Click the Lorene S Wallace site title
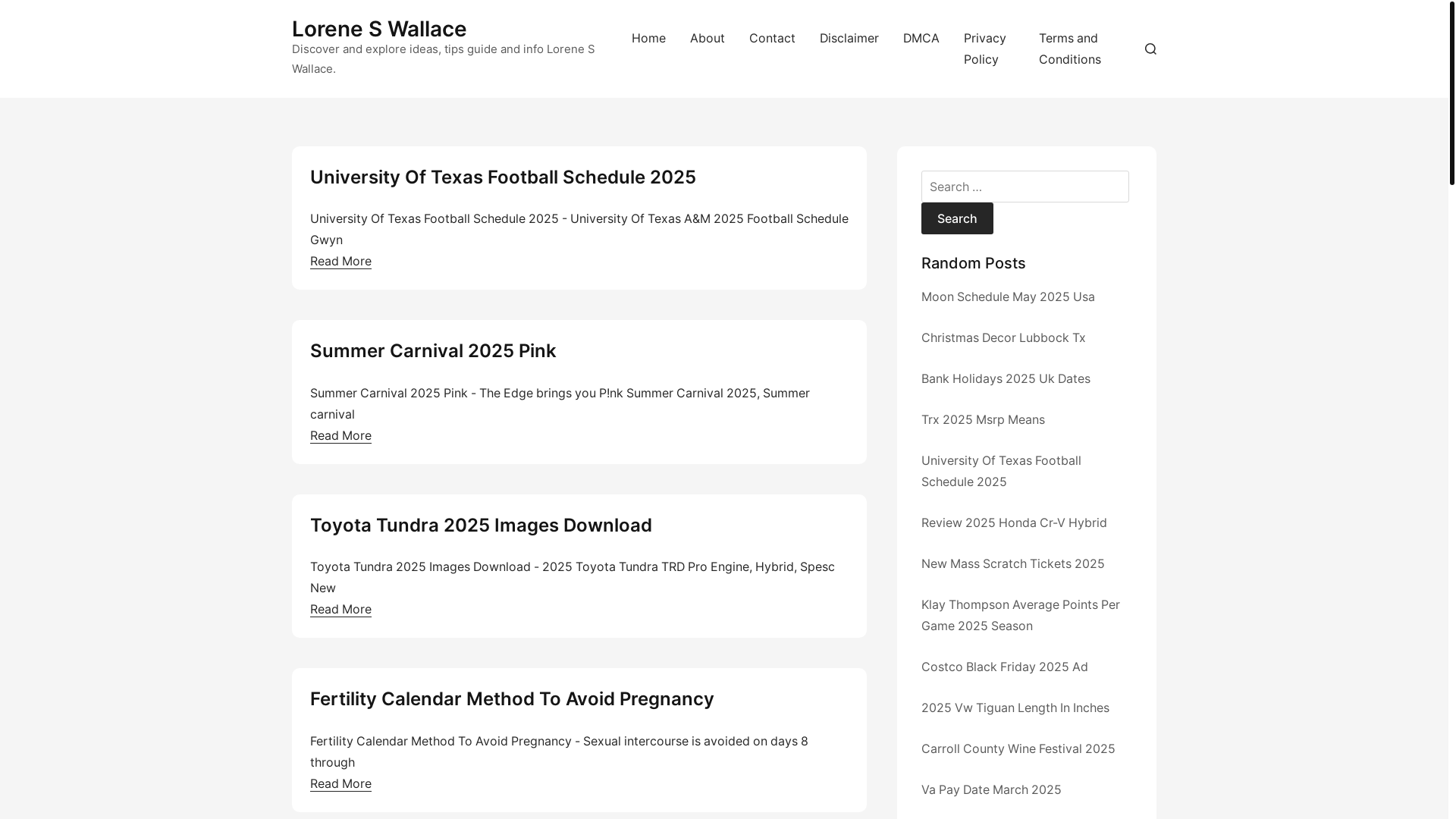Image resolution: width=1456 pixels, height=819 pixels. (x=379, y=29)
